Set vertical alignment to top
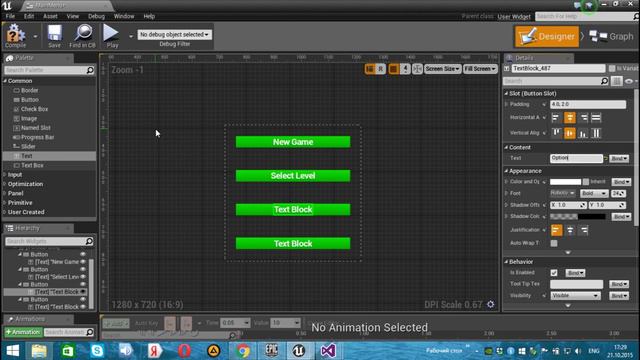This screenshot has width=640, height=360. click(x=556, y=133)
